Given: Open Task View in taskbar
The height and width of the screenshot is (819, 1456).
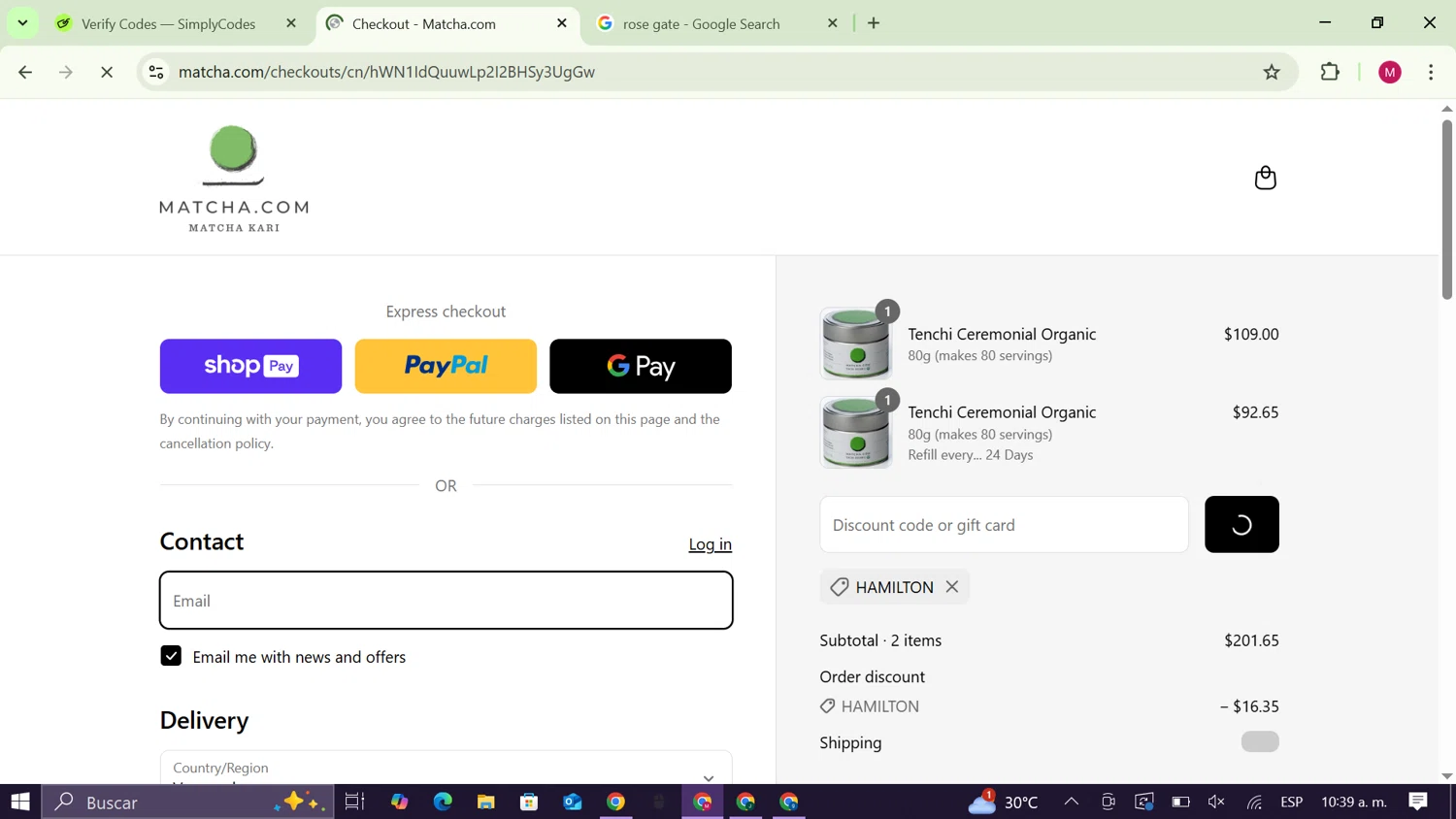Looking at the screenshot, I should coord(354,802).
